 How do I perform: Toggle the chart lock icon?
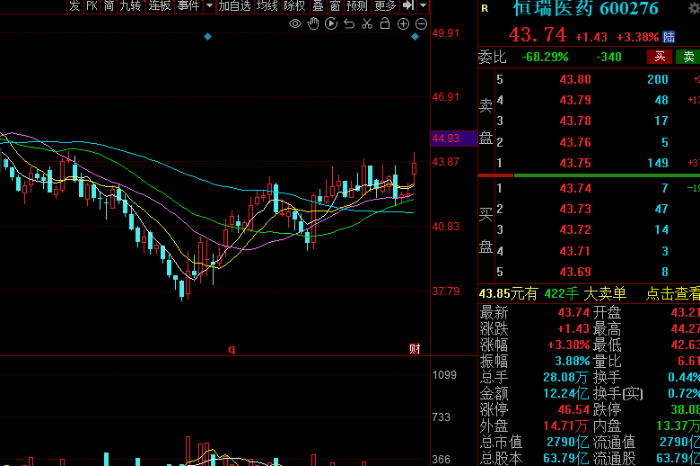click(385, 23)
